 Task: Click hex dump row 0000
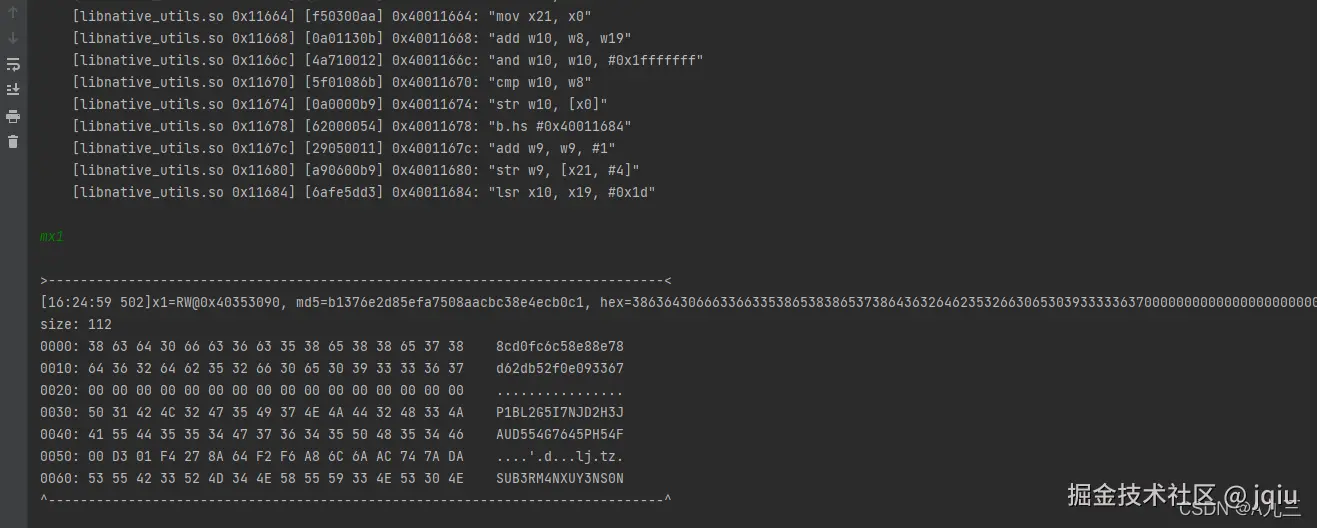[x=332, y=346]
